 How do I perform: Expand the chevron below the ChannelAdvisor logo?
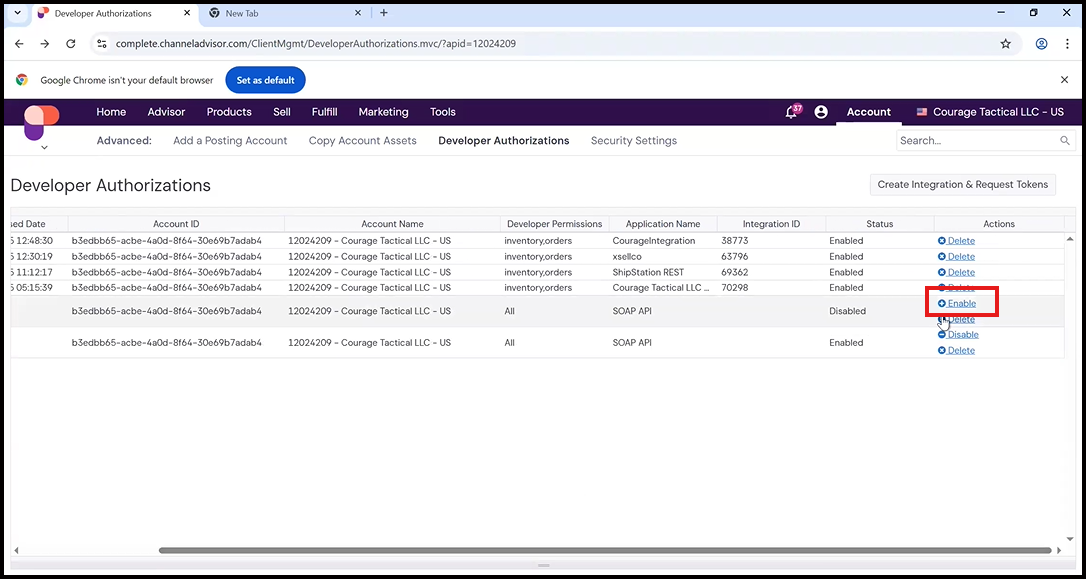(x=44, y=148)
